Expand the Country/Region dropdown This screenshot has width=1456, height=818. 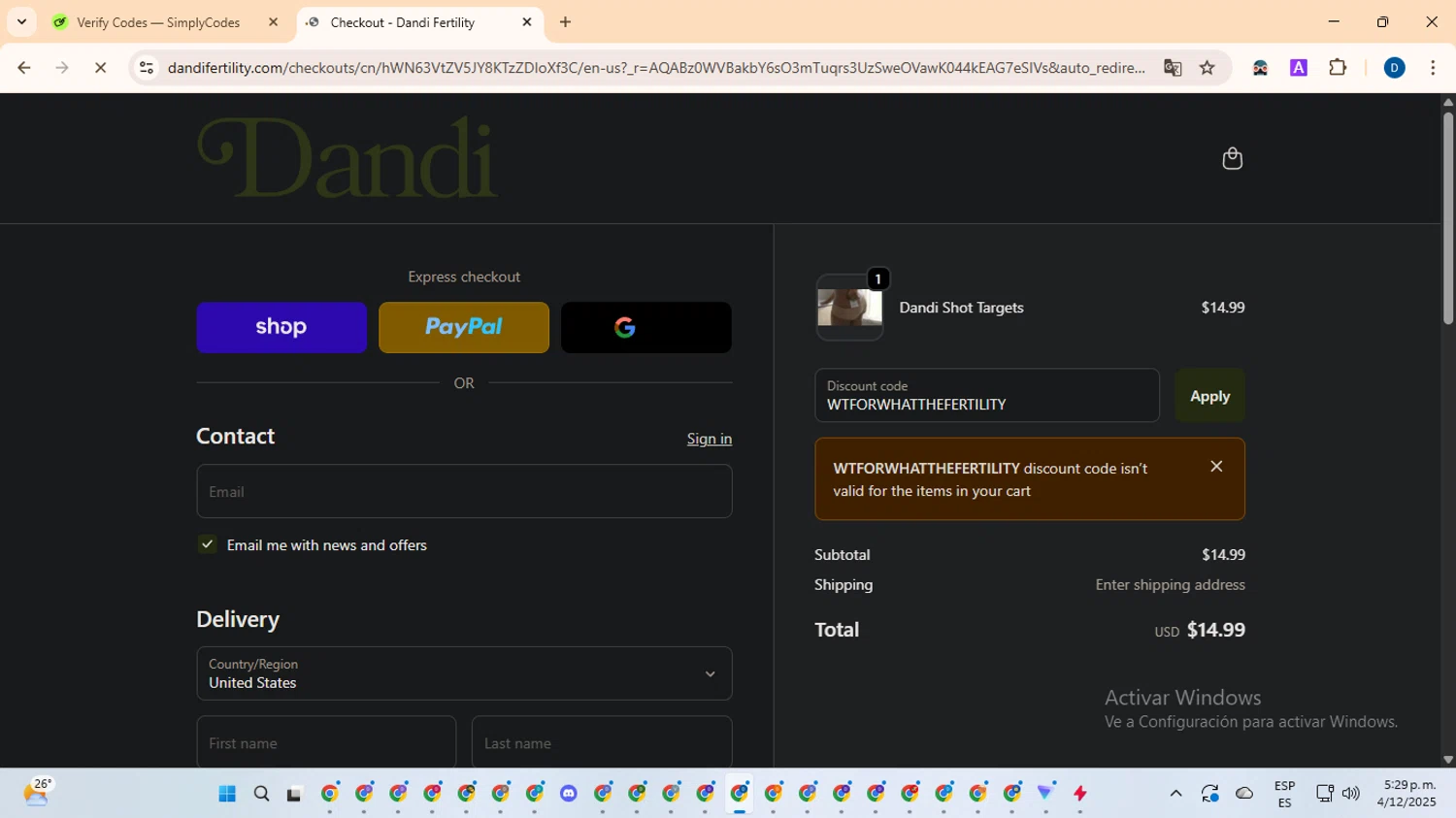tap(464, 673)
